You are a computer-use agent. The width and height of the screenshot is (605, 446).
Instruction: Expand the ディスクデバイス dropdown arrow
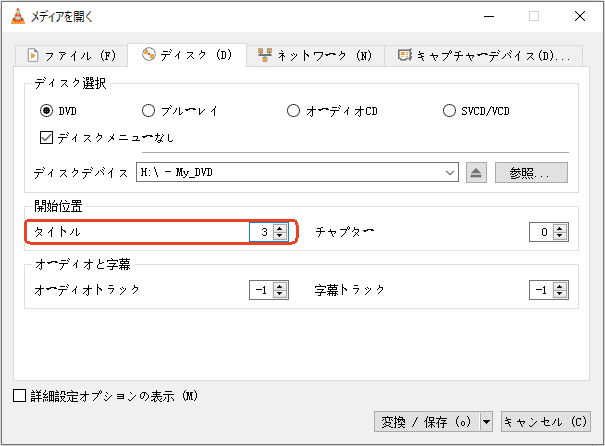pyautogui.click(x=450, y=172)
